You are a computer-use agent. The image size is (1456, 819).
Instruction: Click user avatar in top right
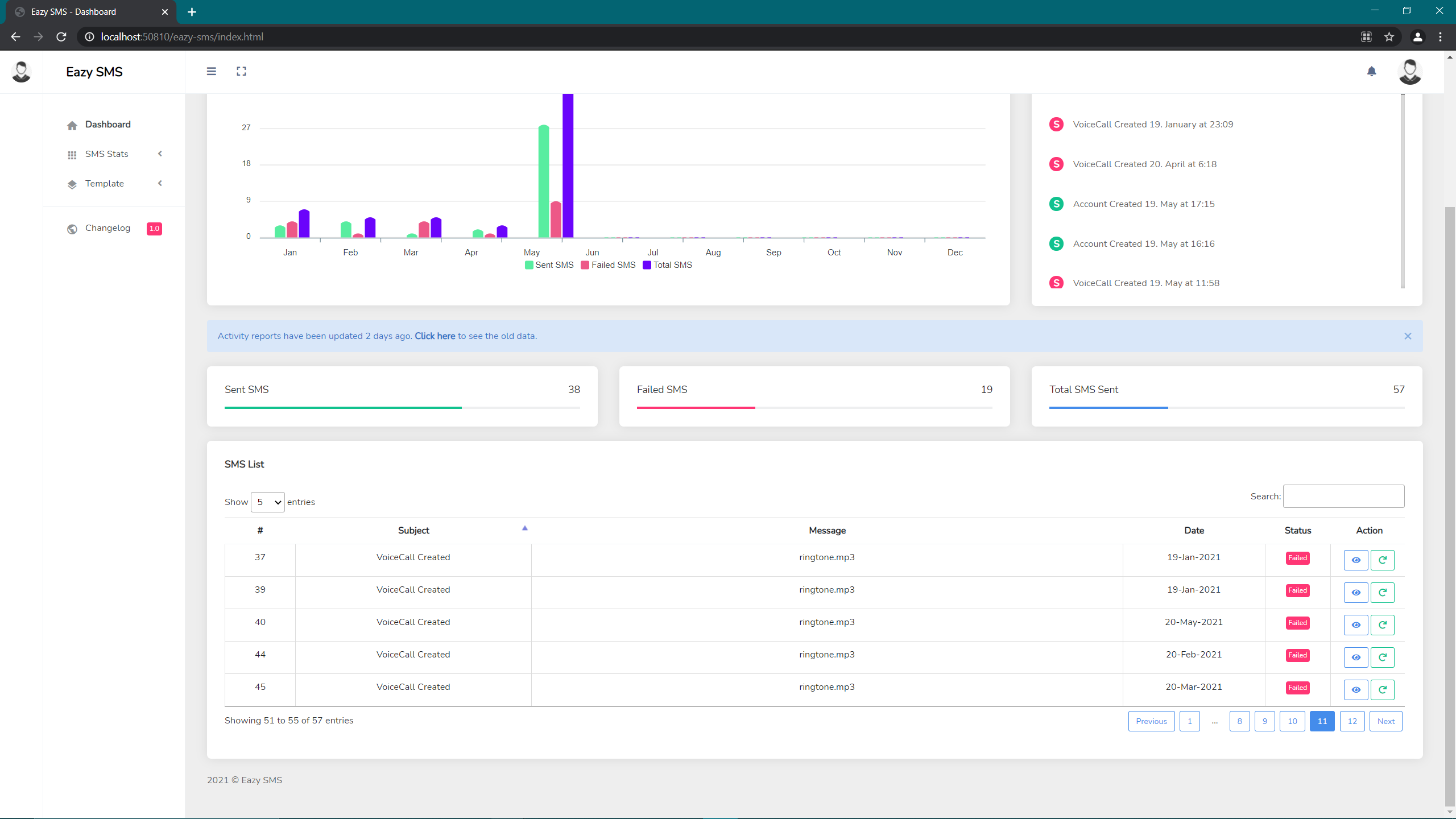point(1409,72)
